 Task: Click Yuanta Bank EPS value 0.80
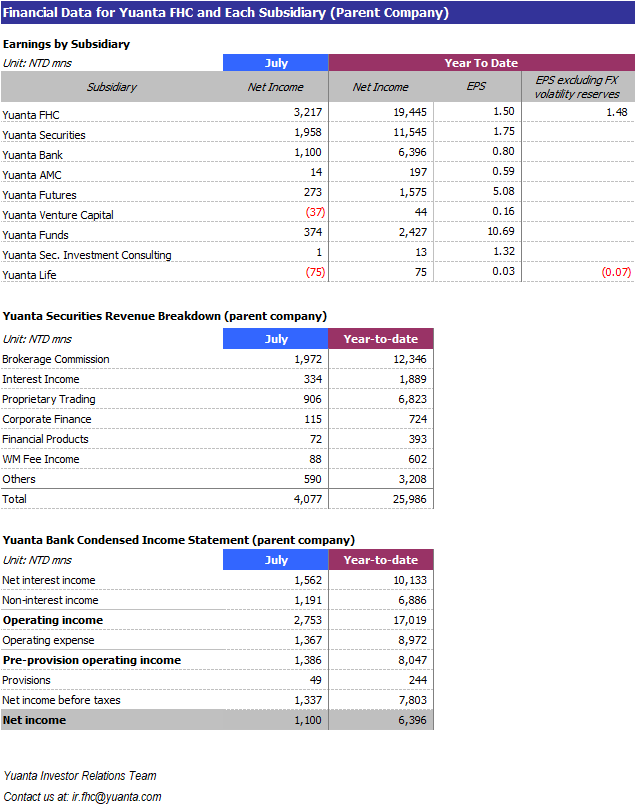point(503,151)
